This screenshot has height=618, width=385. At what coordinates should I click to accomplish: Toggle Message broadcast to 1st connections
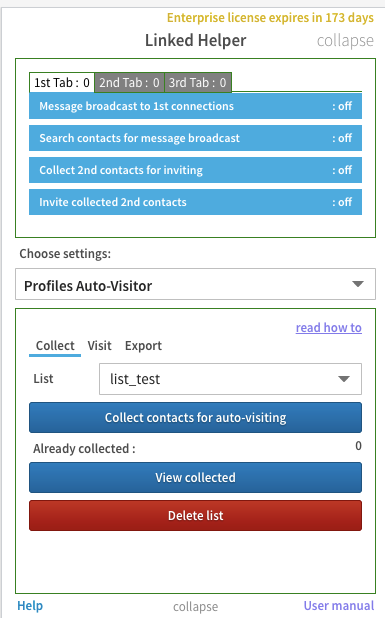(195, 106)
